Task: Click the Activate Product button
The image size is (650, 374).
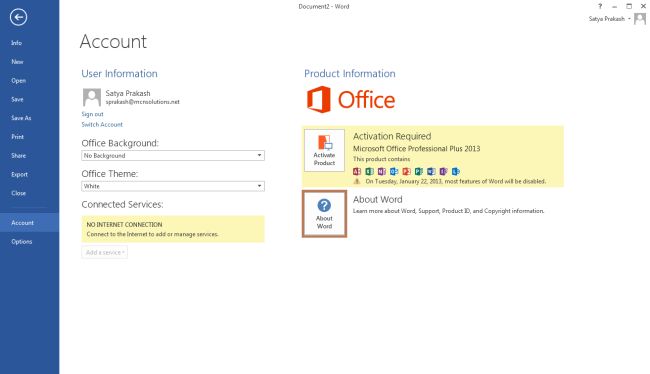Action: point(324,150)
